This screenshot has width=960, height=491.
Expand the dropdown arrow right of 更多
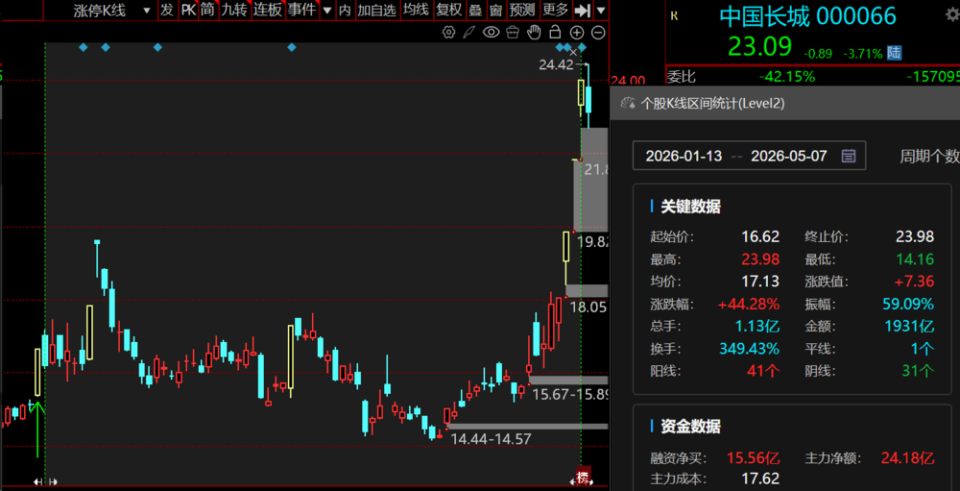click(x=601, y=10)
